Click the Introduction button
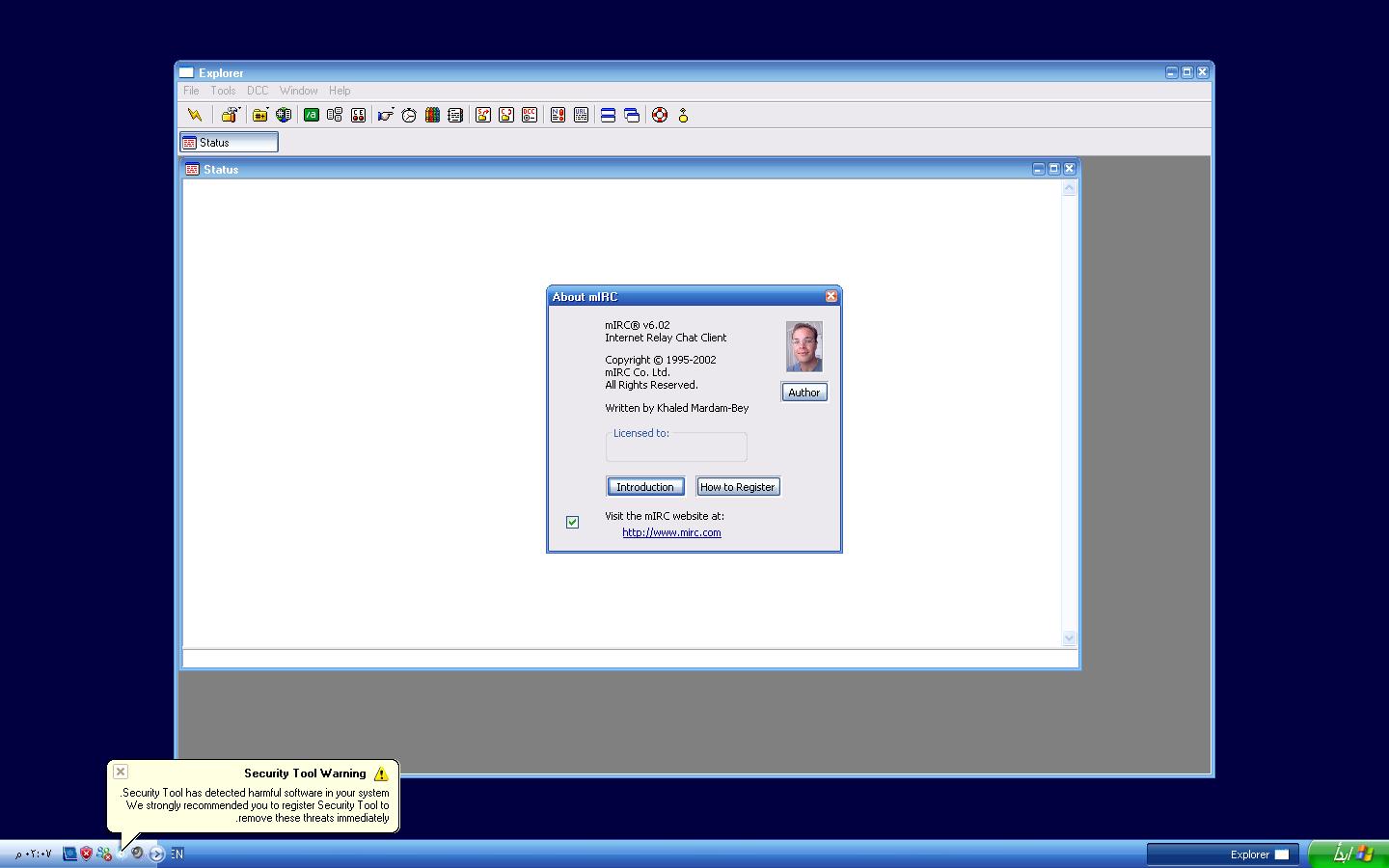 [x=645, y=487]
